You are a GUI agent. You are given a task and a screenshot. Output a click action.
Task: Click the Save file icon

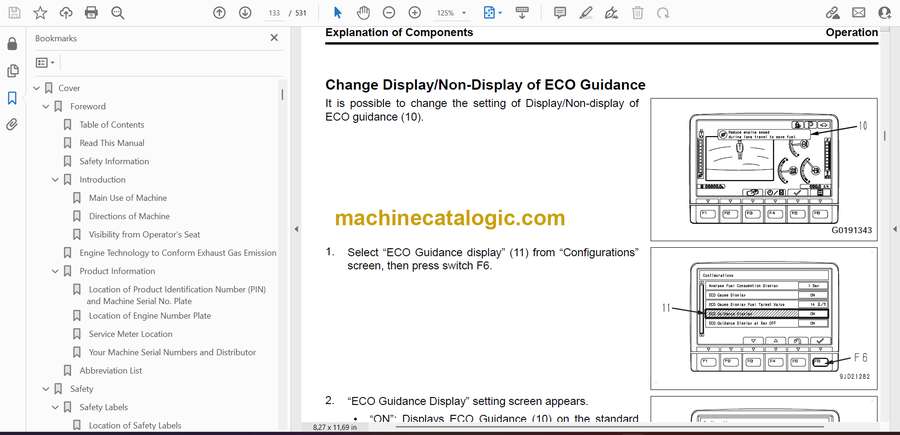(14, 13)
